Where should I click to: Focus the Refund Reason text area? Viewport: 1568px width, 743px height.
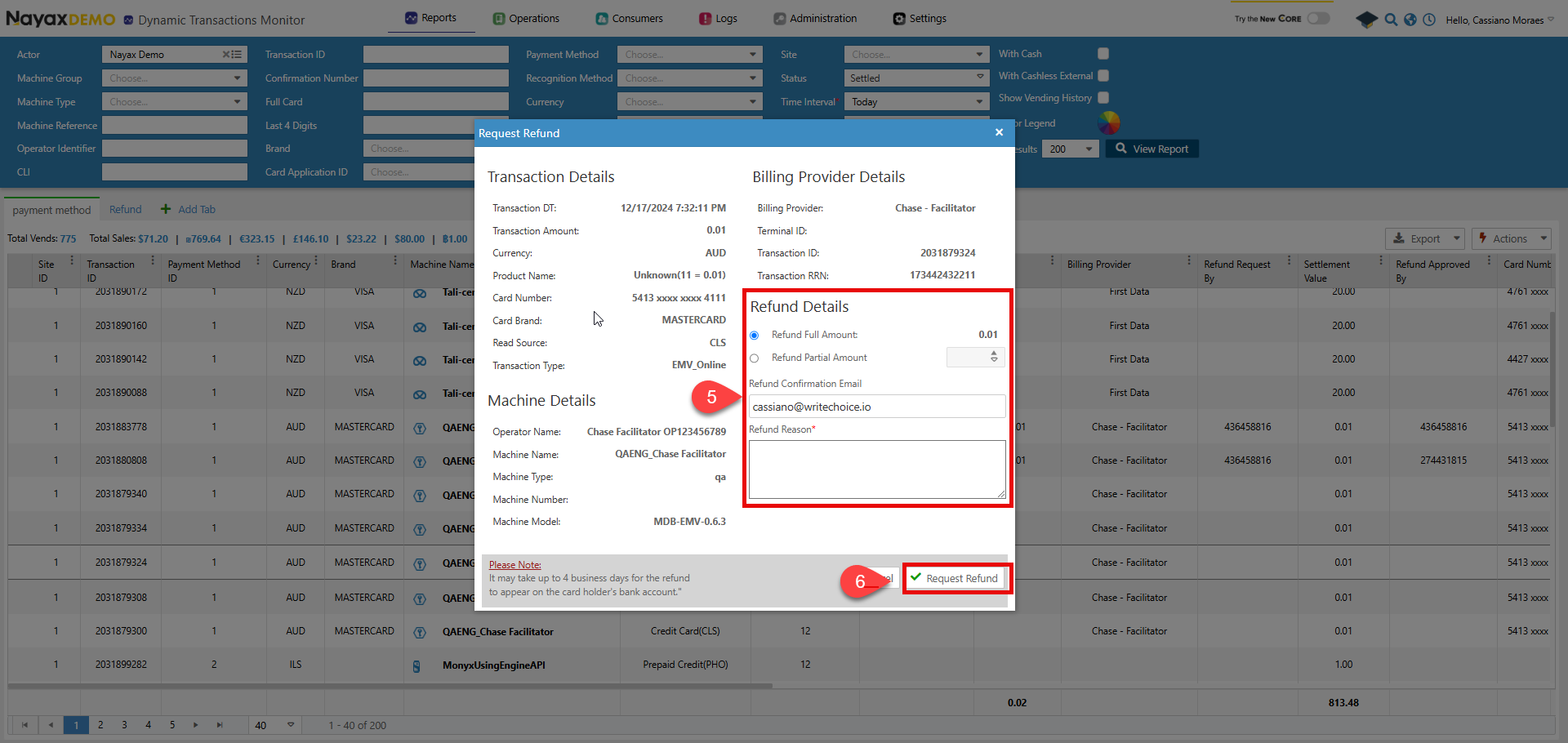click(877, 469)
